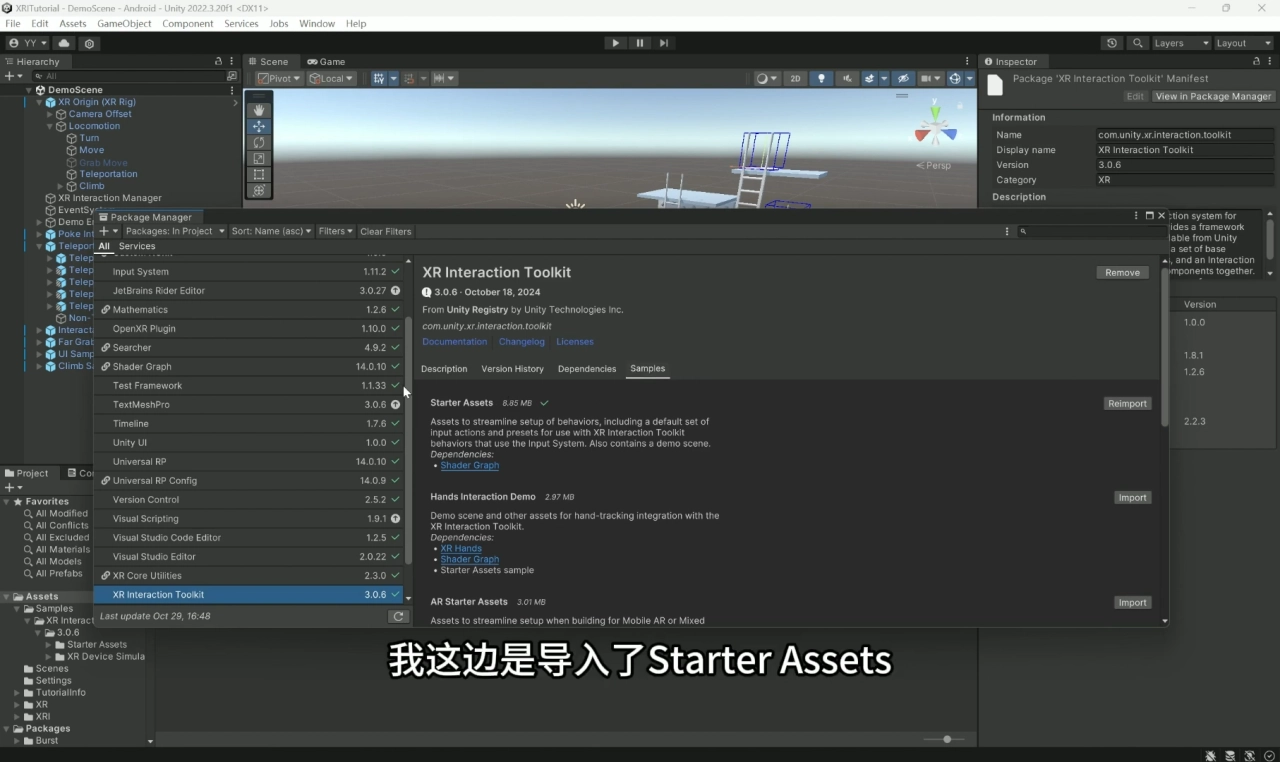Open the draw mode shading dropdown
1280x762 pixels.
point(767,78)
